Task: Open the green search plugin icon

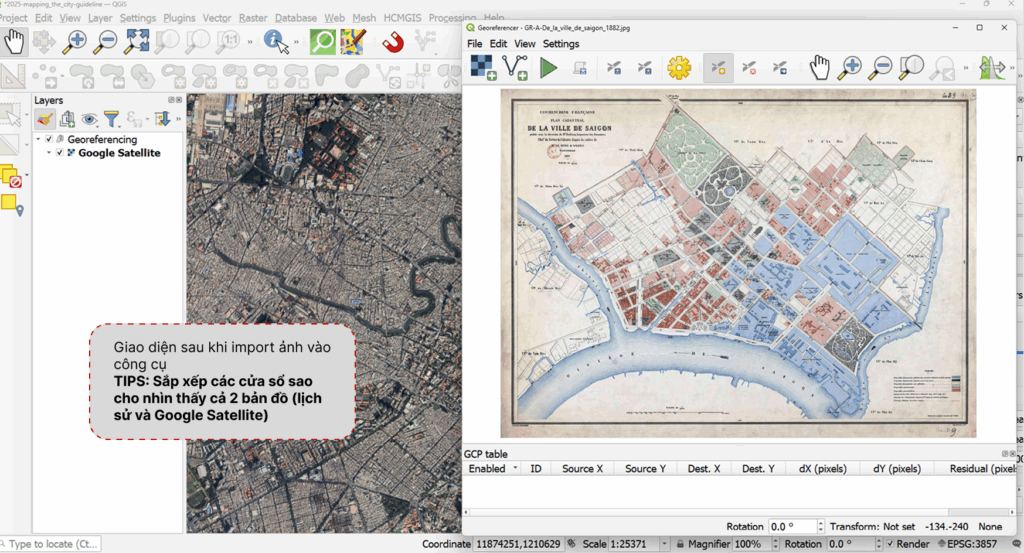Action: click(322, 42)
